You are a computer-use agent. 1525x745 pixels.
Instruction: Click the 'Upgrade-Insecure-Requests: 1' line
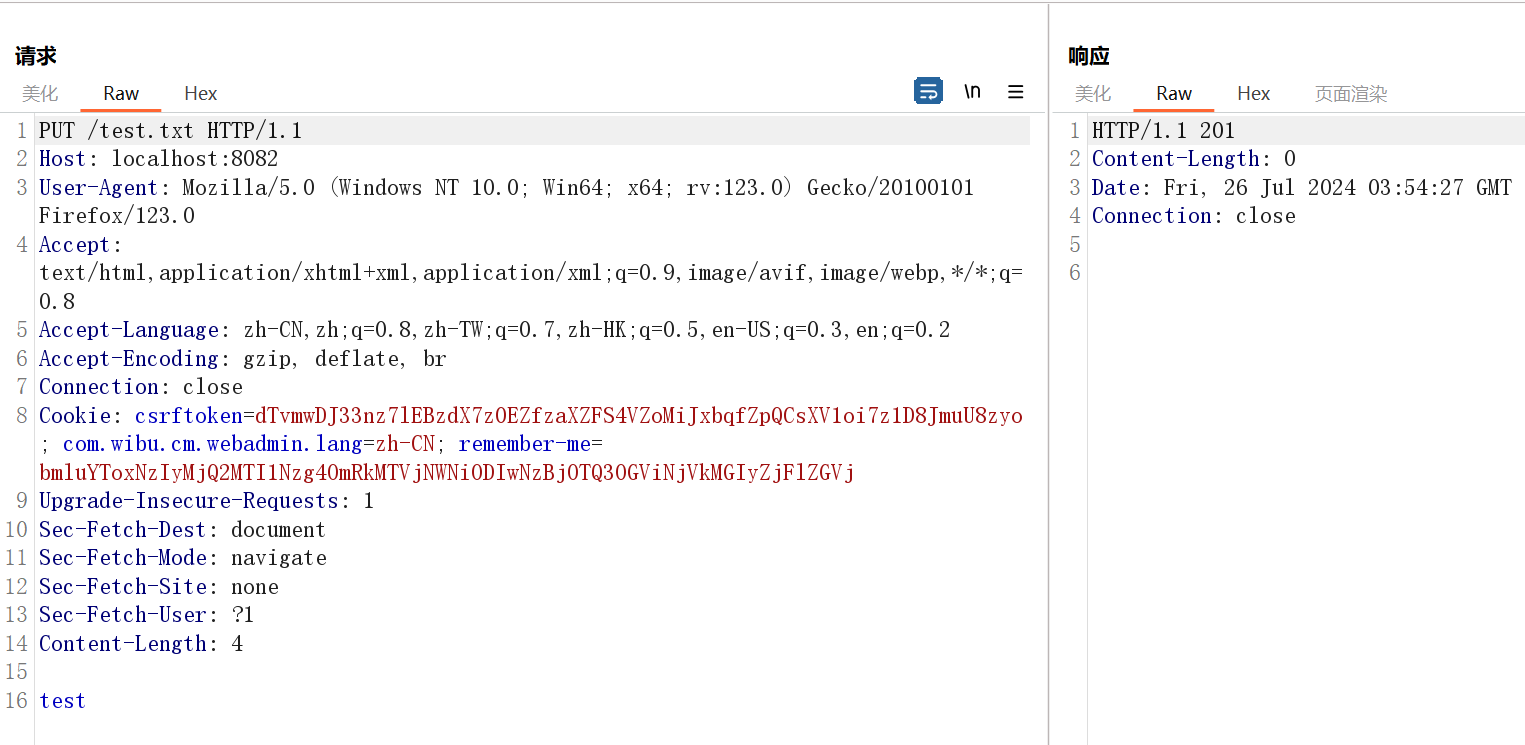(x=206, y=500)
